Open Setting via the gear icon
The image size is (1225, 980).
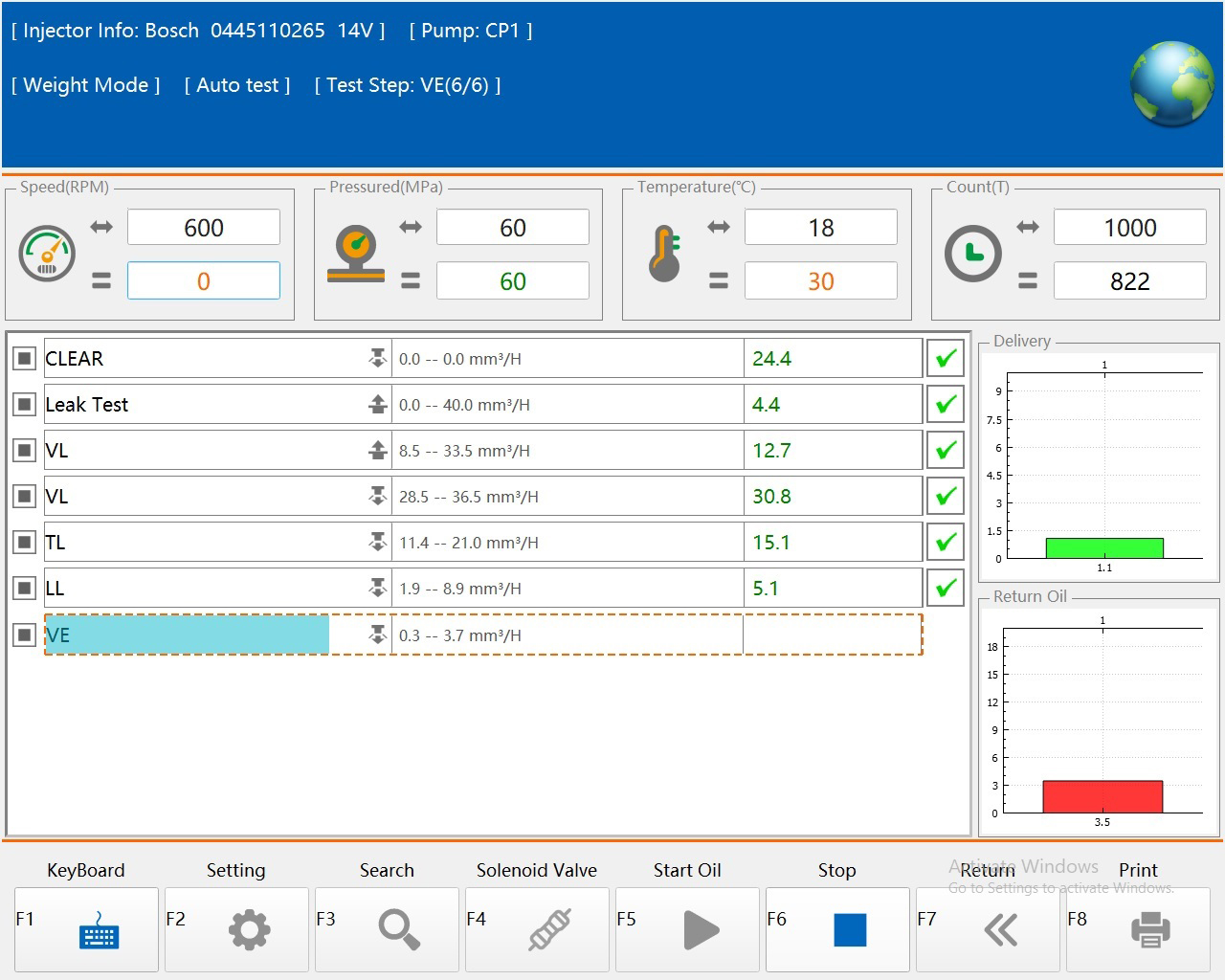tap(249, 929)
